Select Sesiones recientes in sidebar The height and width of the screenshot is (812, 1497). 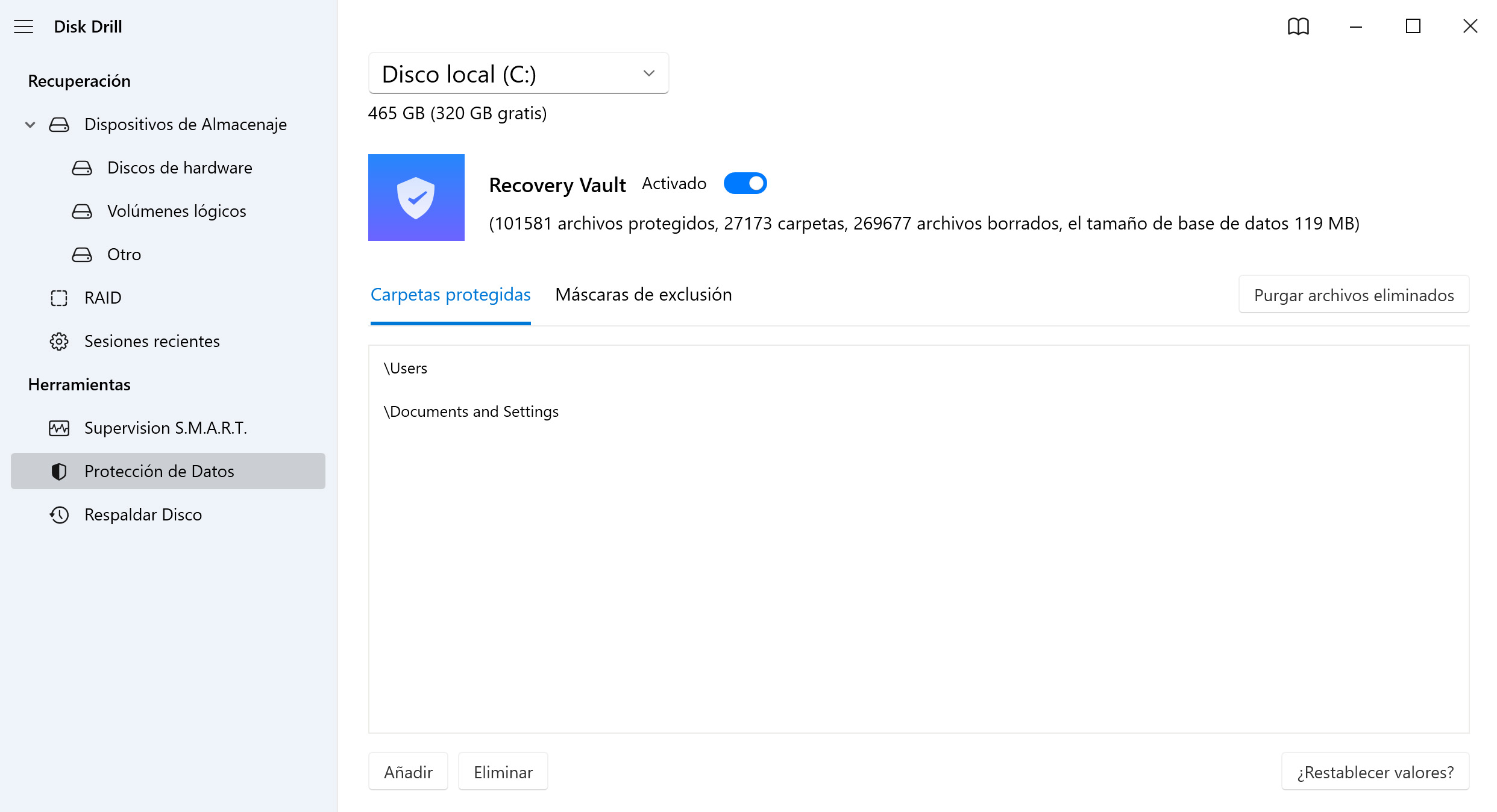click(153, 341)
